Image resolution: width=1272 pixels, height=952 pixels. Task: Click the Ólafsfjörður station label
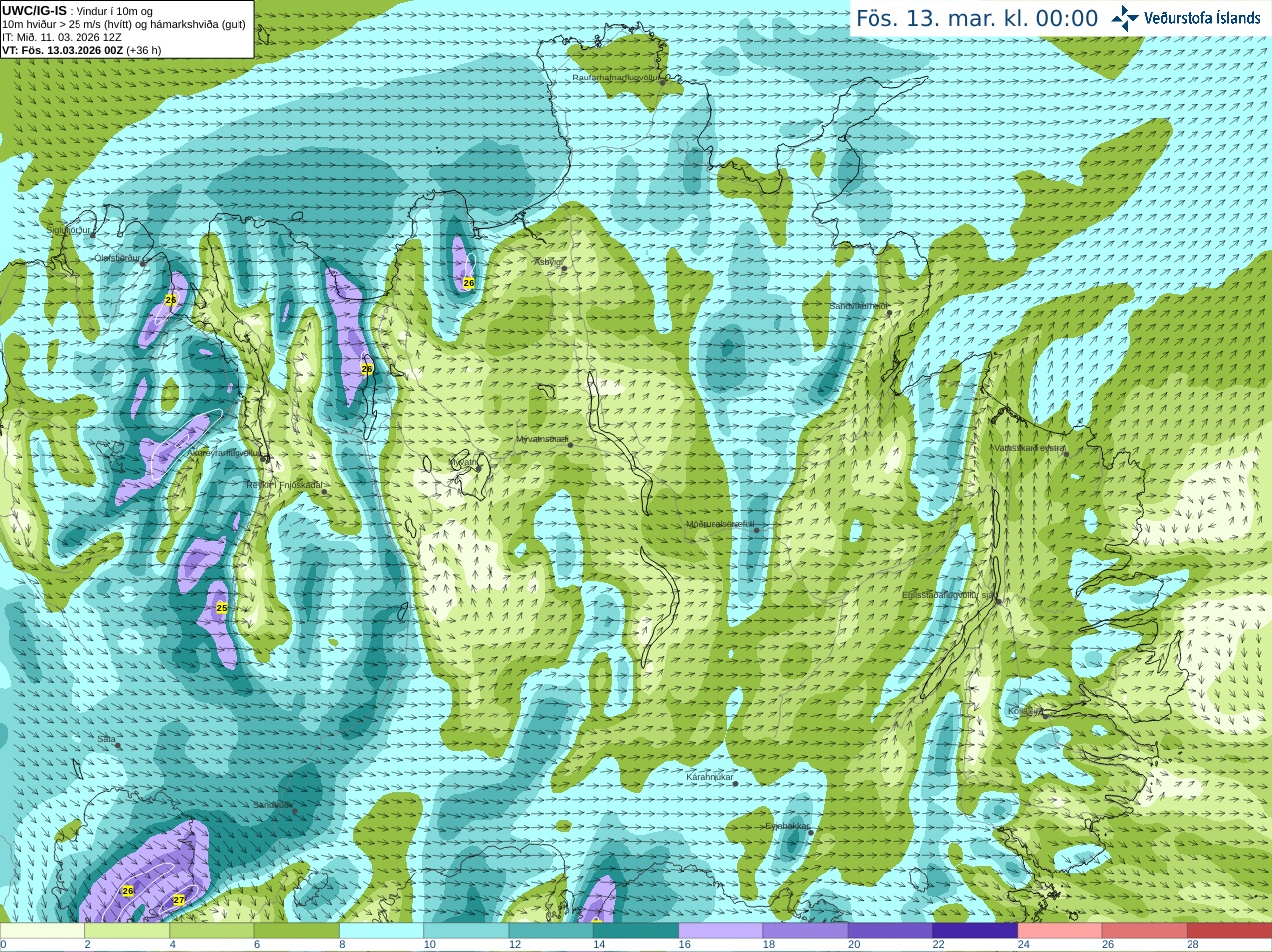coord(117,258)
